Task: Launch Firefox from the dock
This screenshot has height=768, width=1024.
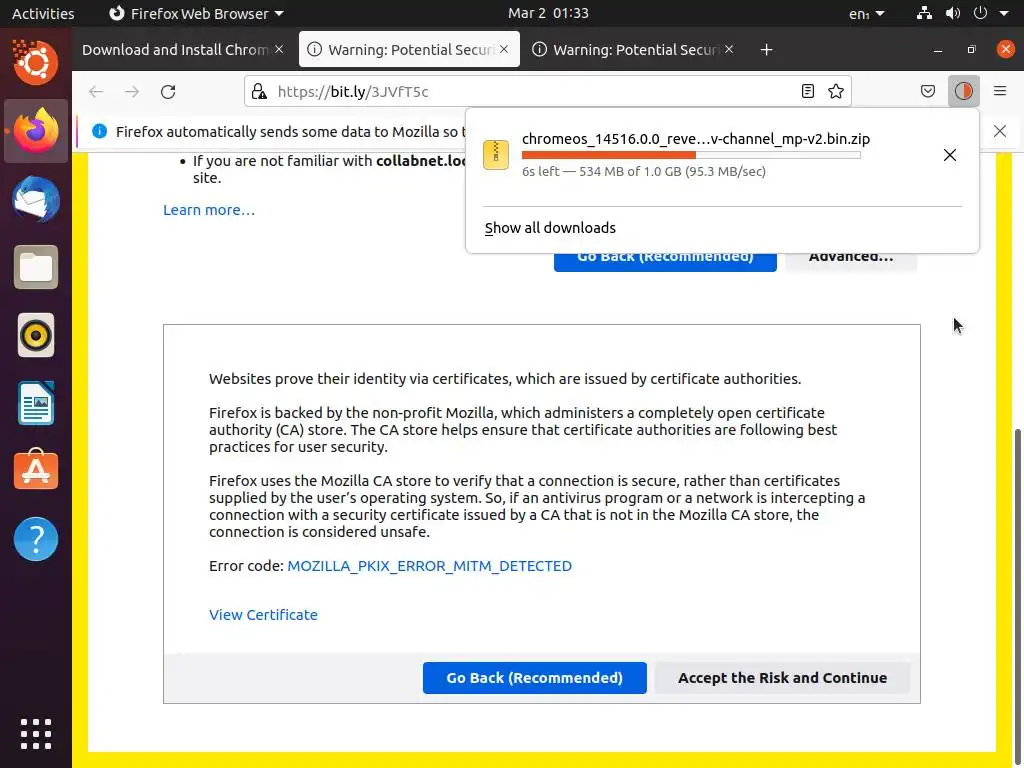Action: (x=35, y=131)
